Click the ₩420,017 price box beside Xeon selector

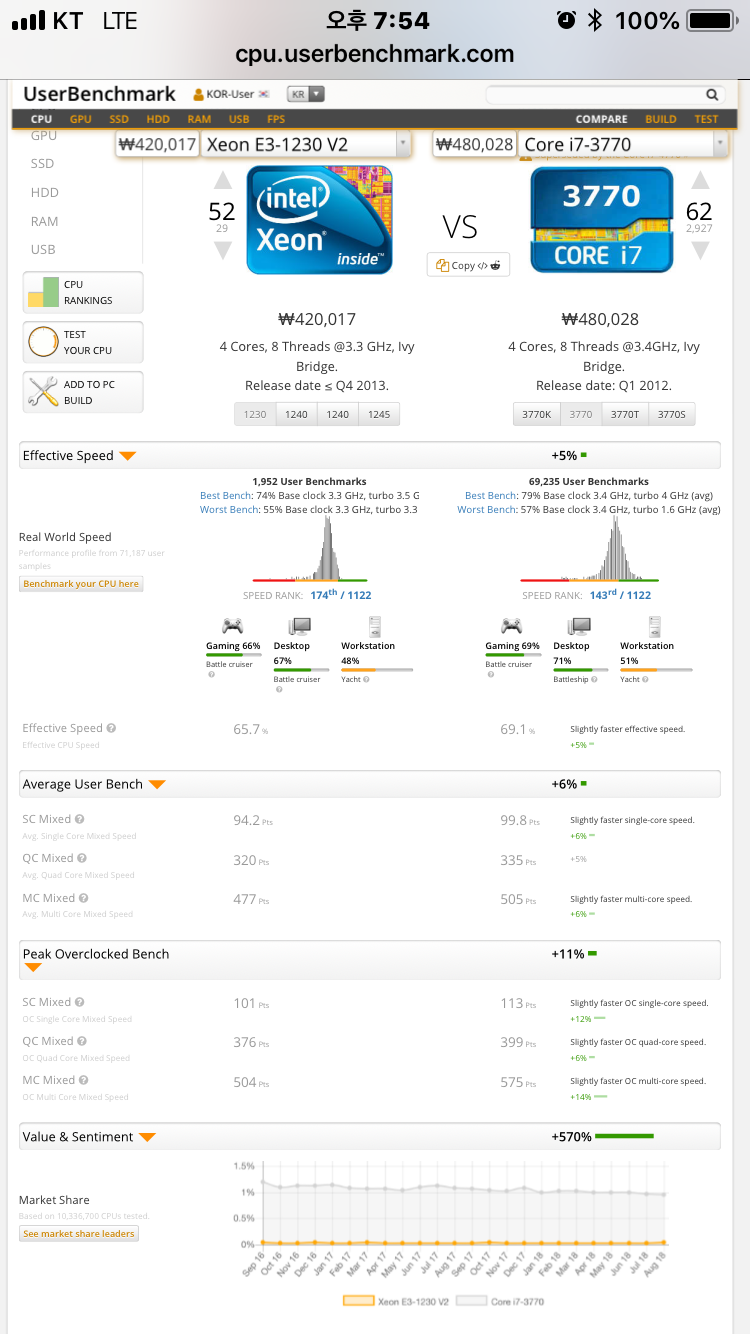pyautogui.click(x=157, y=145)
